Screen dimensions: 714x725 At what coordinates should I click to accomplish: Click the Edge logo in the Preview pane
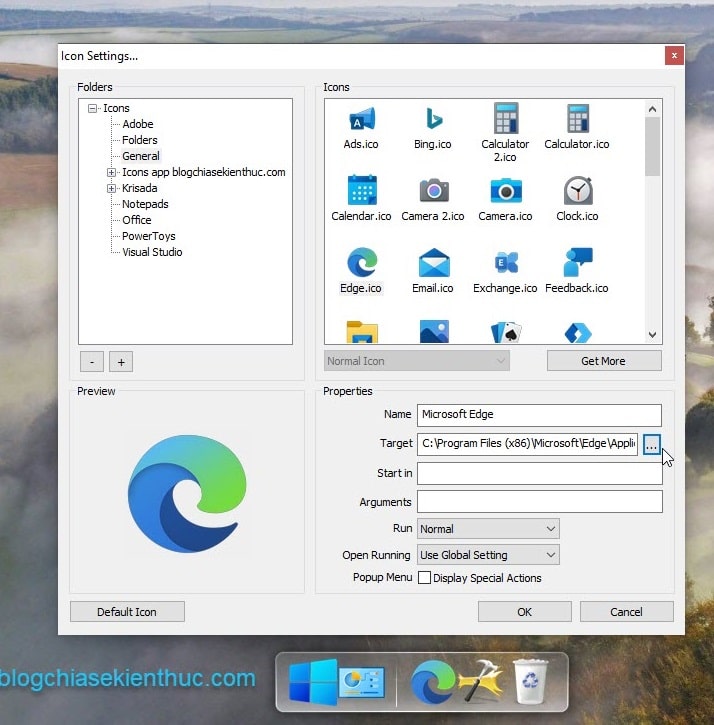(187, 493)
